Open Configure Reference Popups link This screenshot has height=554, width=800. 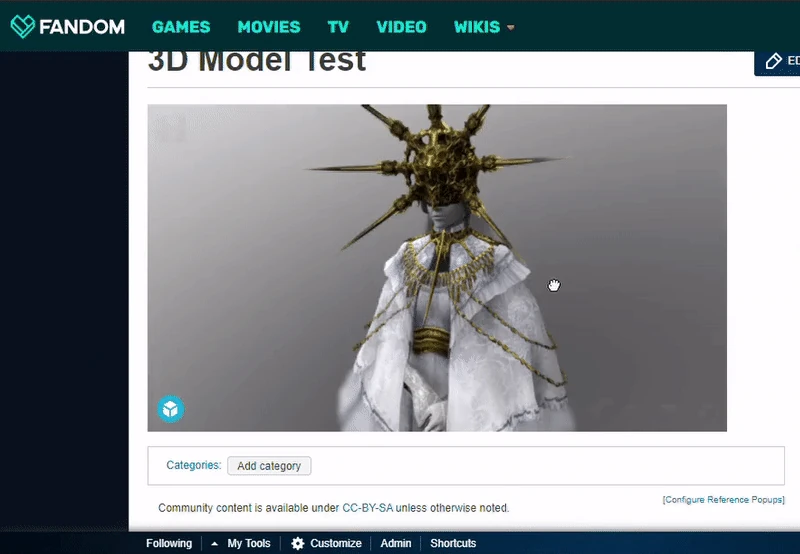[x=723, y=500]
